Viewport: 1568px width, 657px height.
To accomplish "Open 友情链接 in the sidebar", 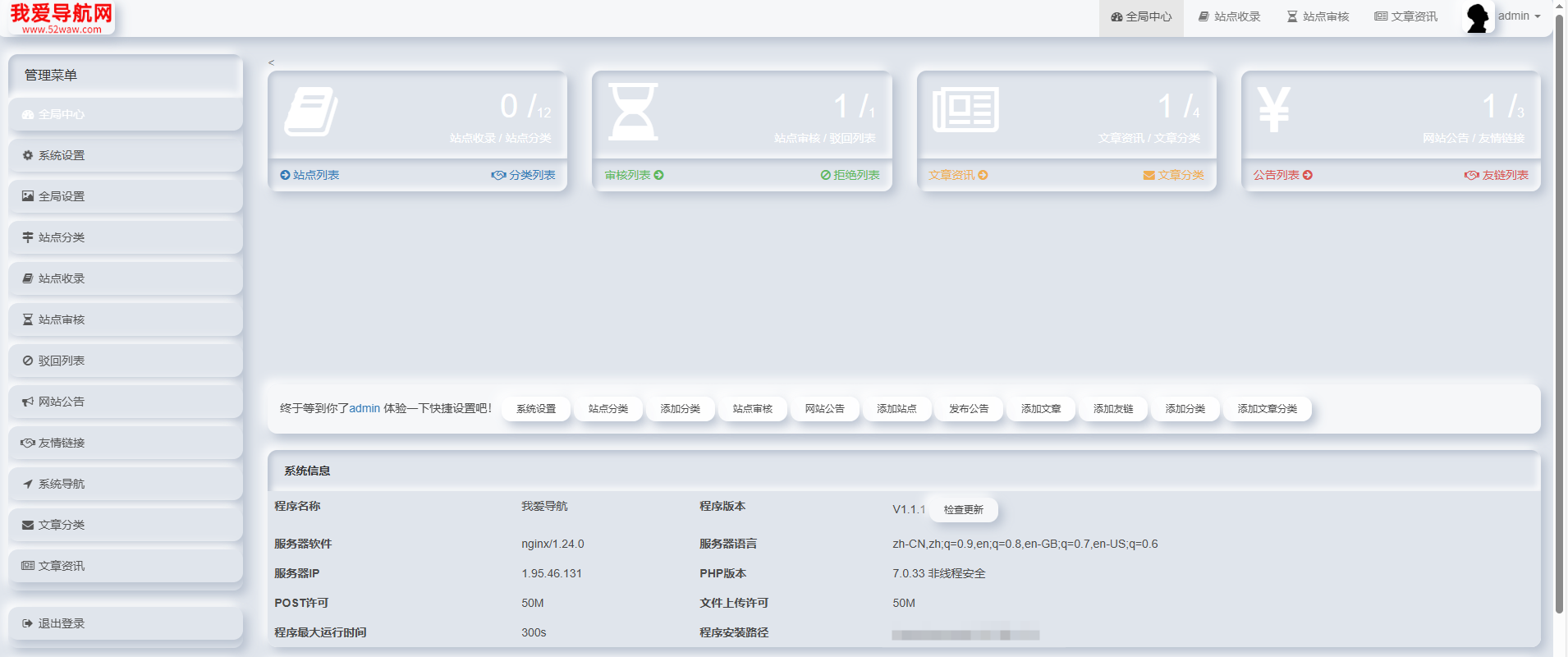I will pos(62,443).
